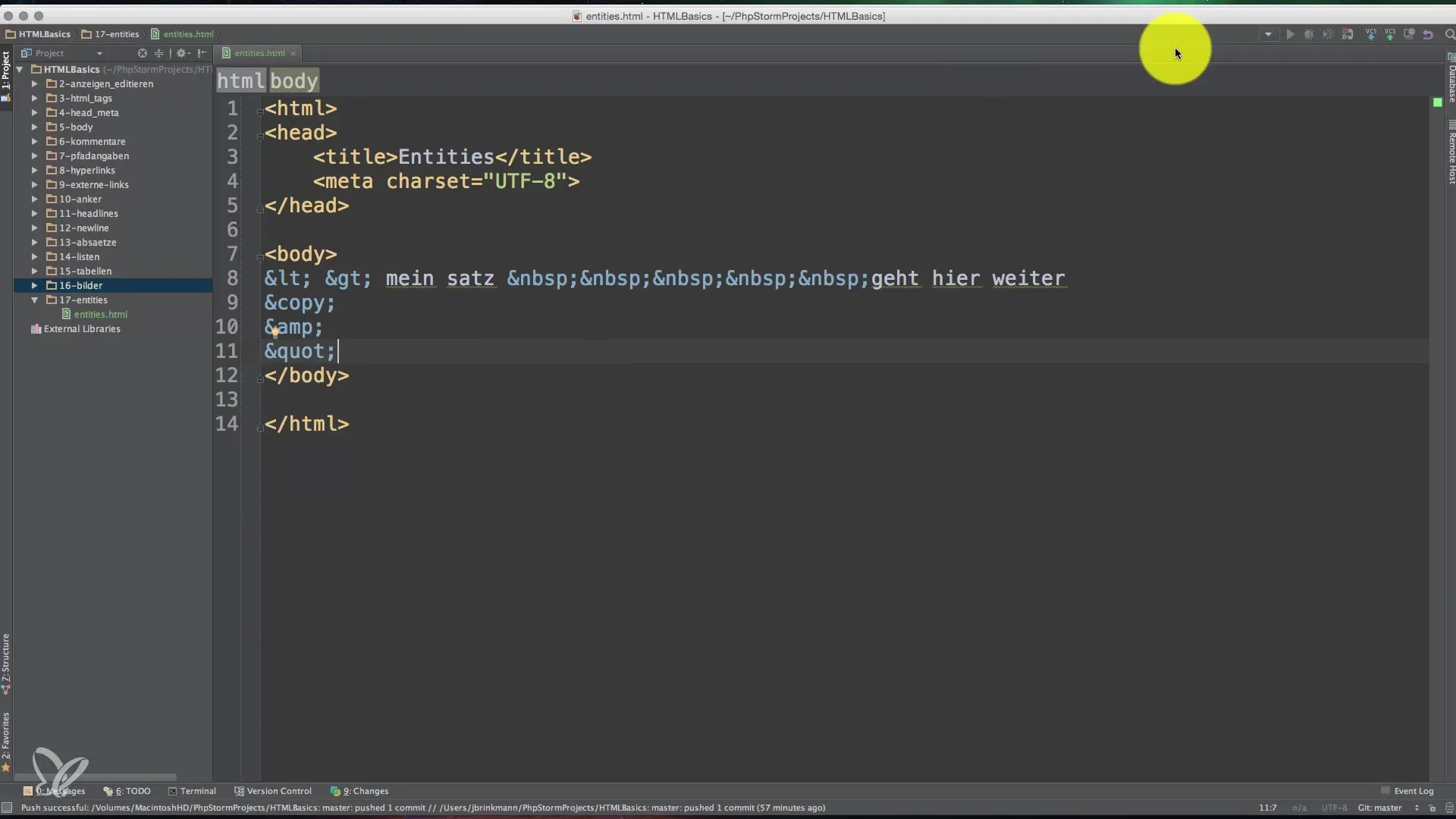
Task: Click the intention lightbulb on line 10
Action: pos(275,331)
